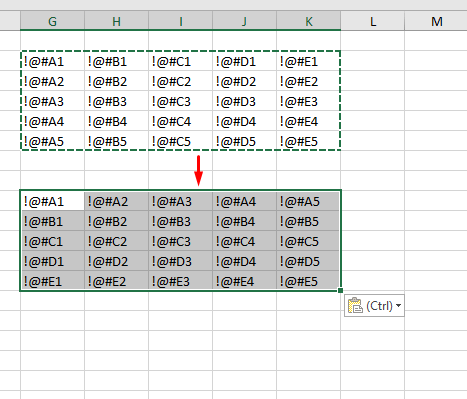The width and height of the screenshot is (467, 399).
Task: Select transposed cell !@#A5 in top row
Action: (309, 201)
